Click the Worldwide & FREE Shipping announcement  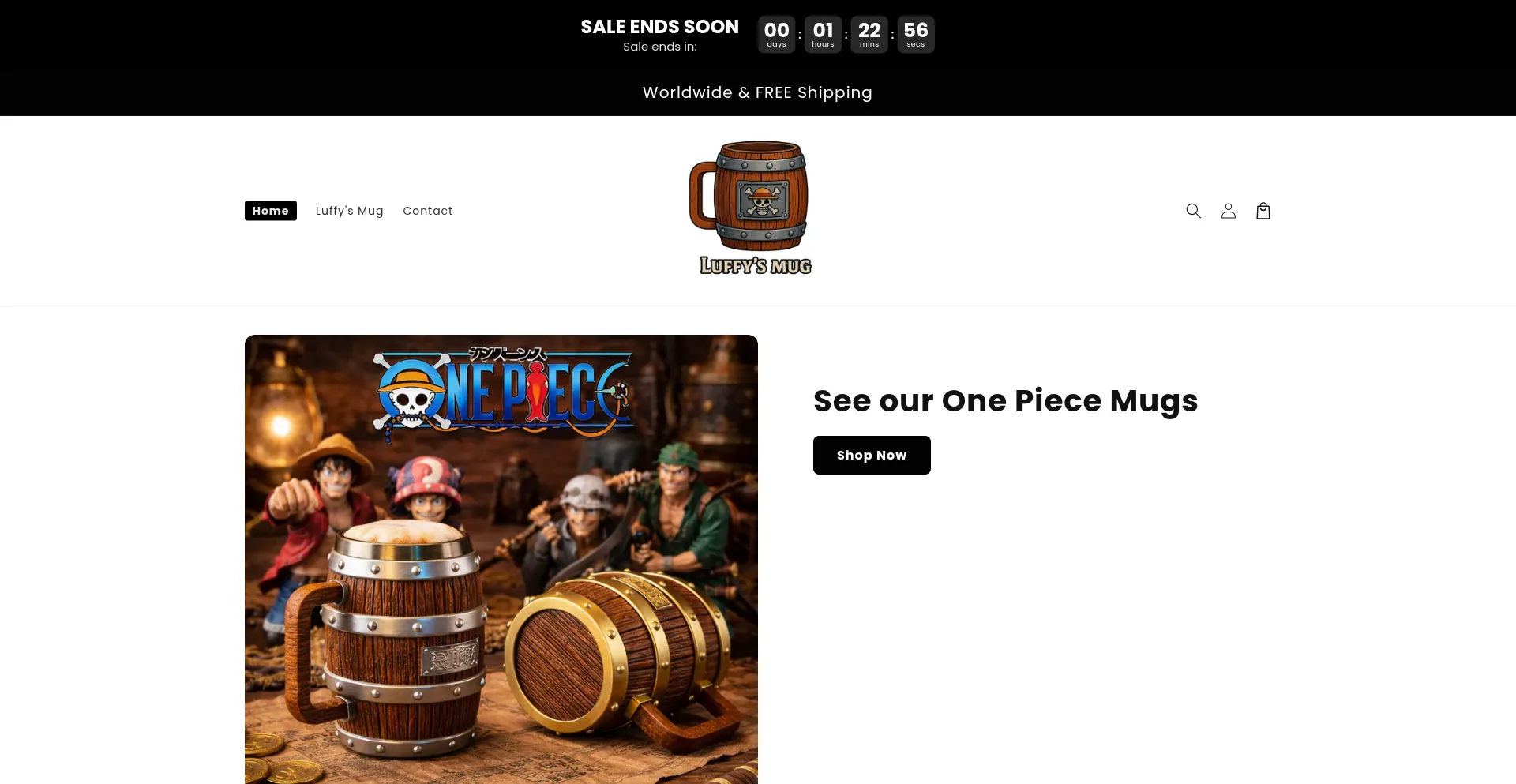[757, 92]
